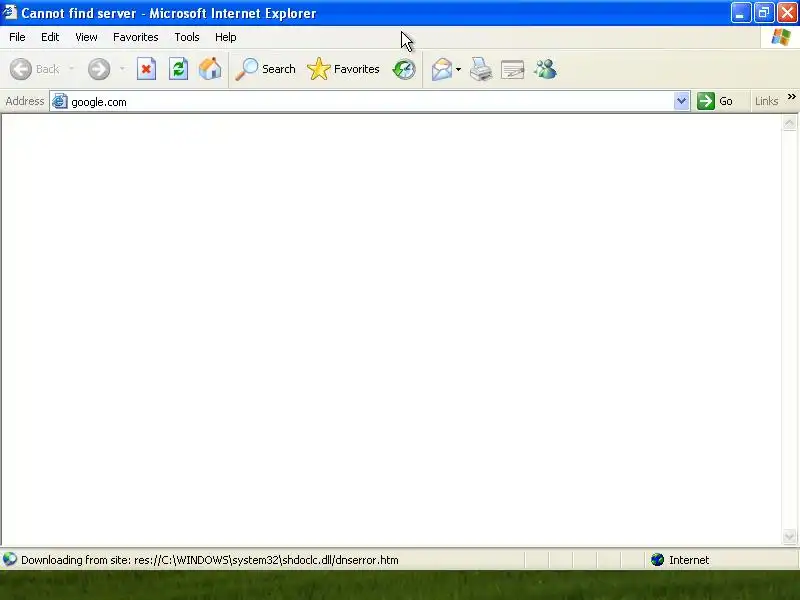The width and height of the screenshot is (800, 600).
Task: Click the scrollbar down arrow
Action: click(x=789, y=536)
